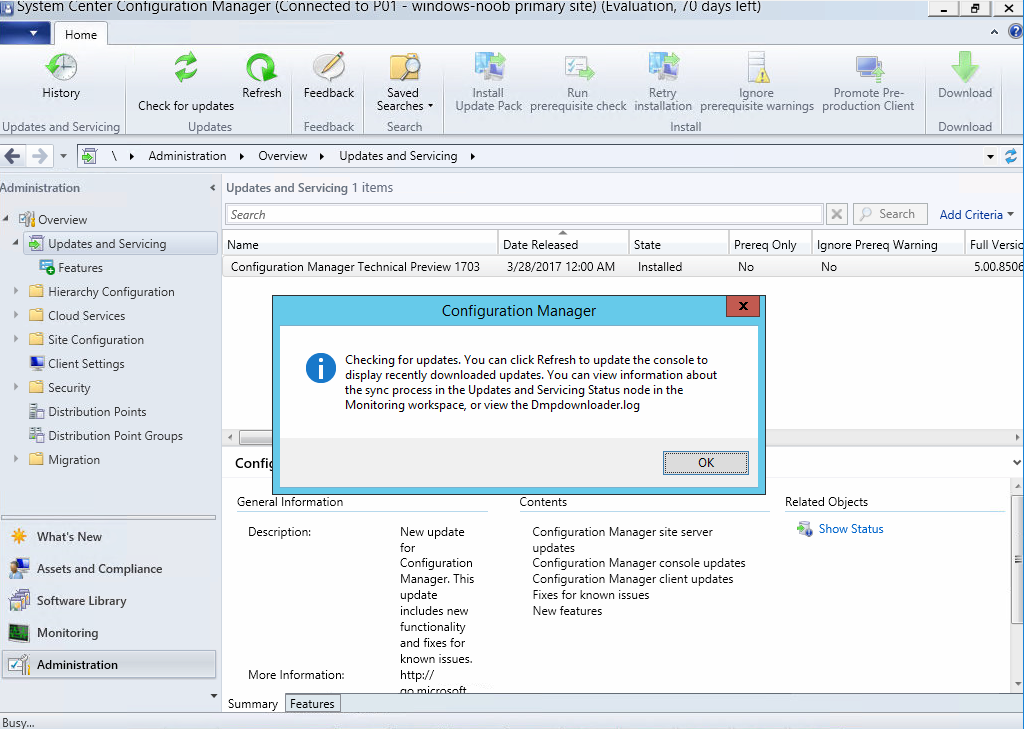Collapse the ribbon with the chevron

994,31
